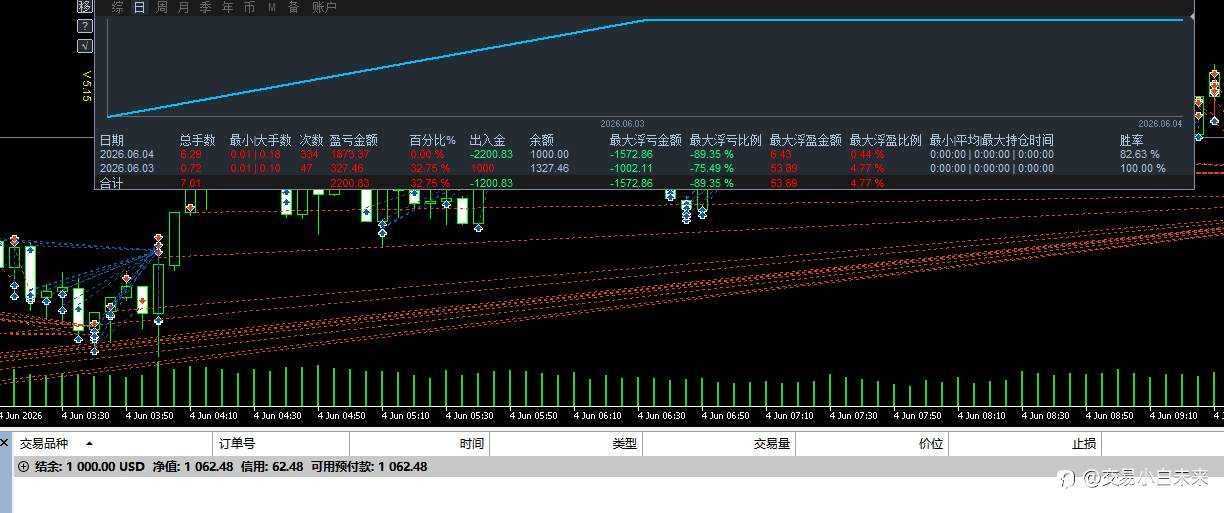Click the 总手数 column header

point(198,141)
